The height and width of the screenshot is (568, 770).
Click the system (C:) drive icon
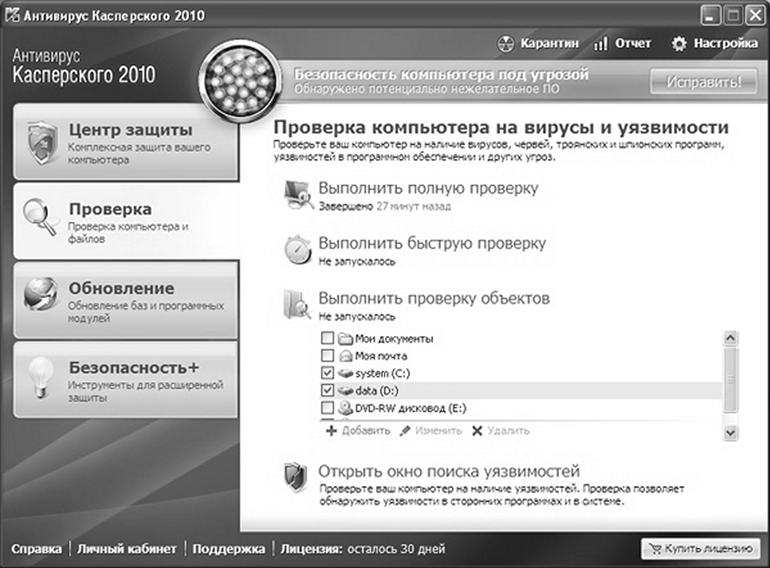click(346, 374)
